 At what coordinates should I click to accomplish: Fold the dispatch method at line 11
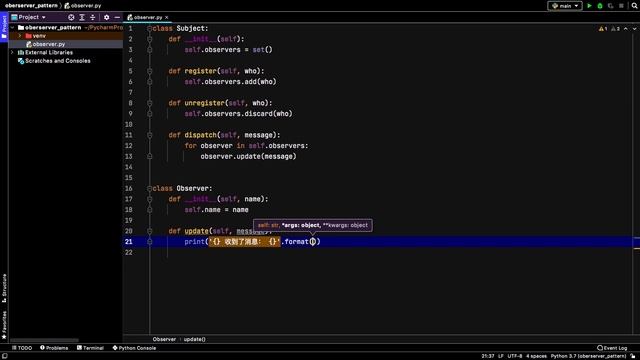(149, 135)
